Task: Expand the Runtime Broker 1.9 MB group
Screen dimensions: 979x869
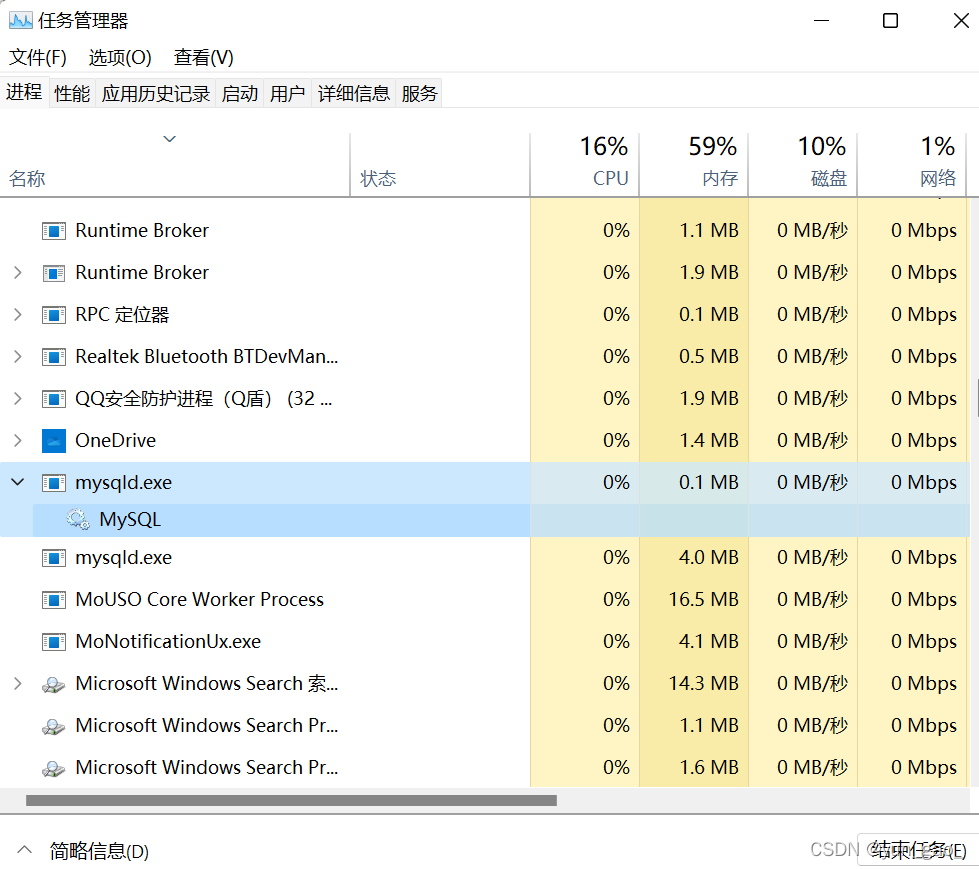Action: point(18,273)
